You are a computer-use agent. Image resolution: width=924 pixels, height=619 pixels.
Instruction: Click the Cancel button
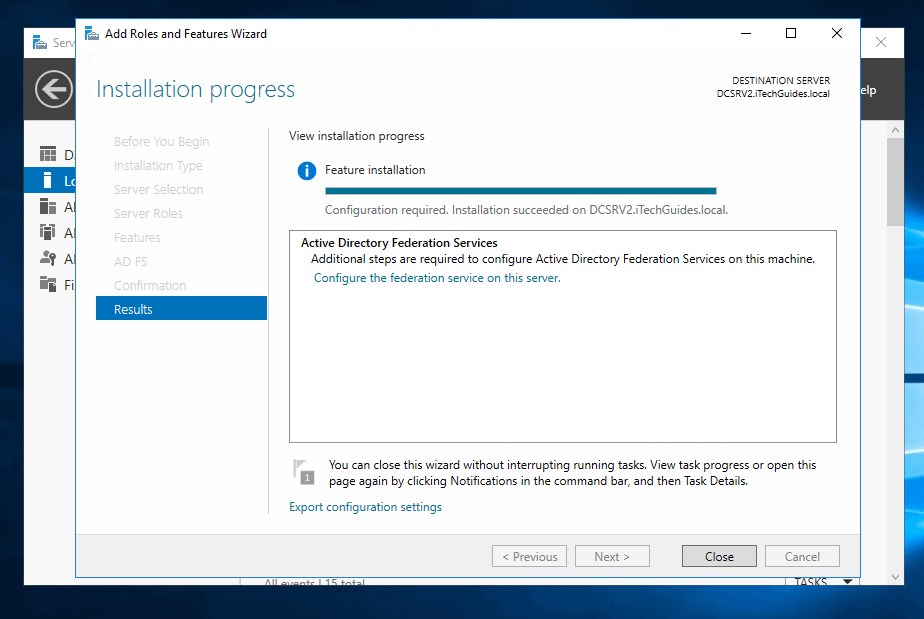coord(802,556)
